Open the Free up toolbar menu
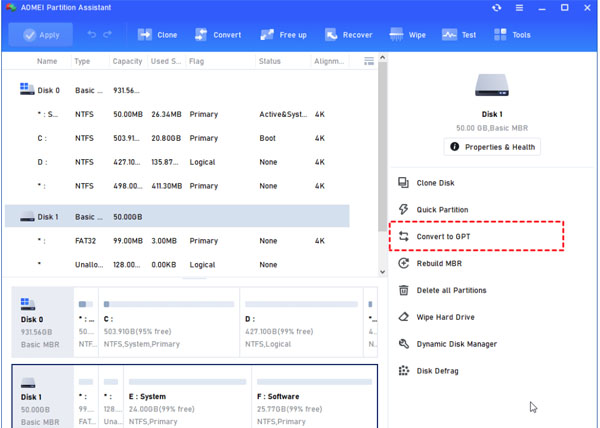The width and height of the screenshot is (600, 428). pos(284,35)
